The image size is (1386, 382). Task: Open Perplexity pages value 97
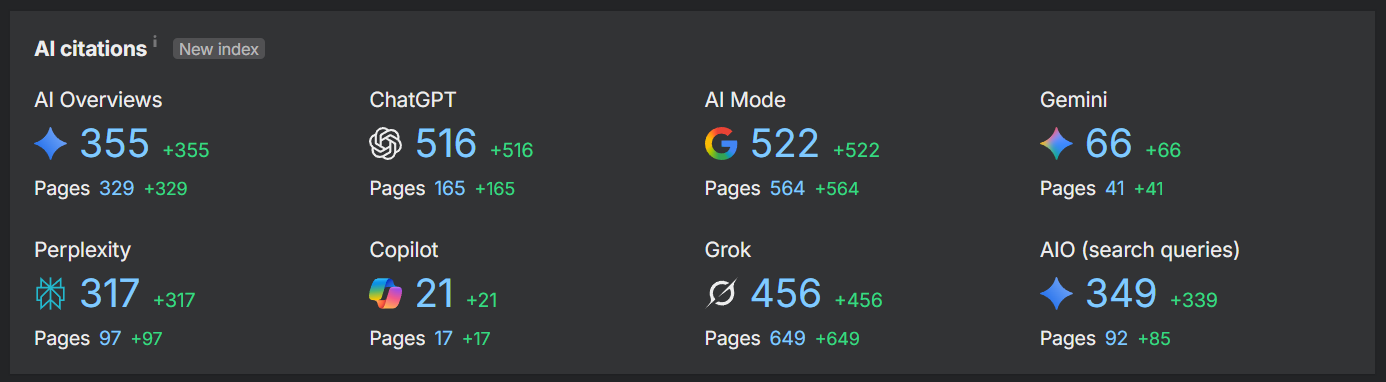(x=110, y=338)
